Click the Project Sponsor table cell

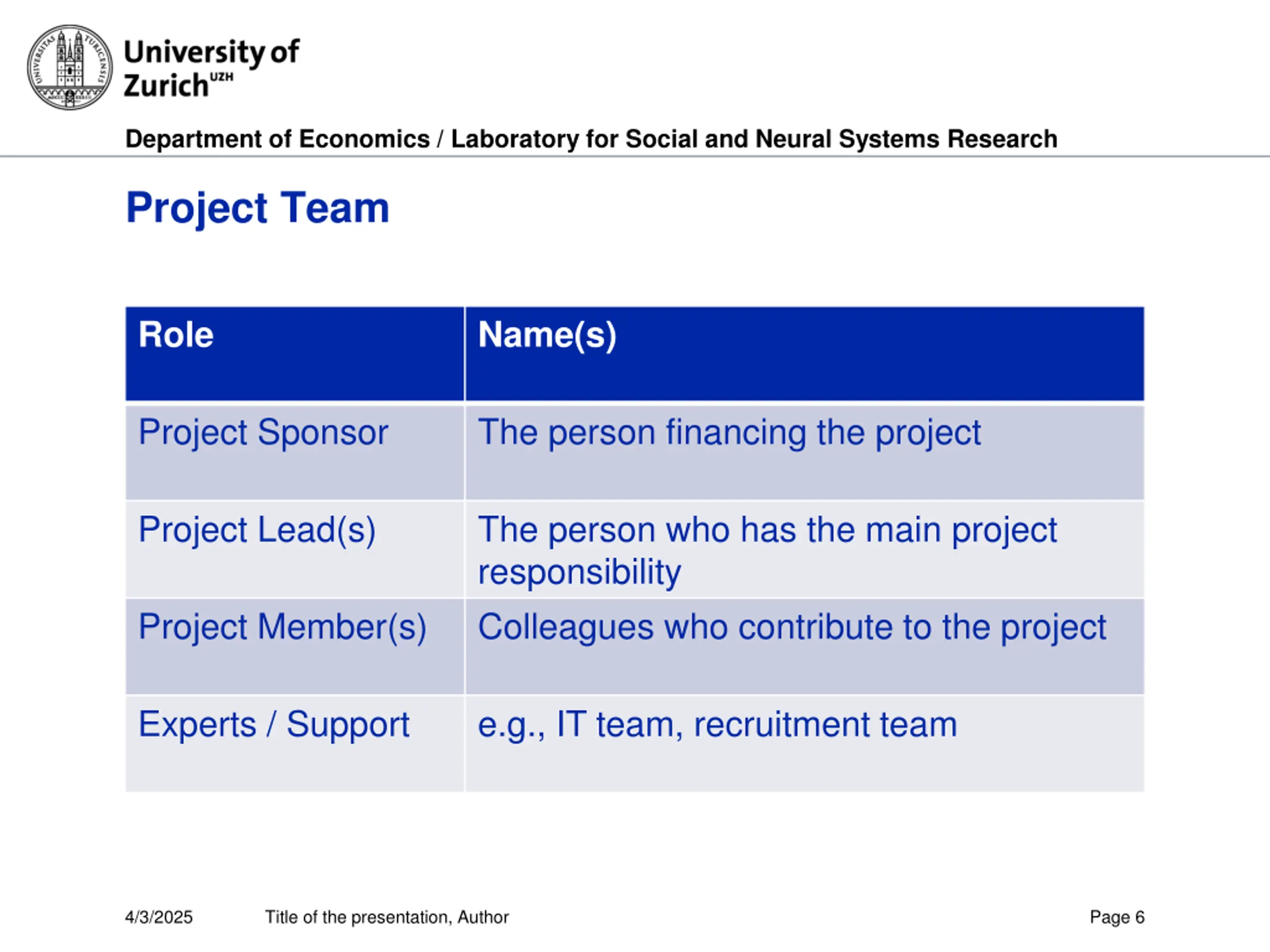tap(295, 452)
